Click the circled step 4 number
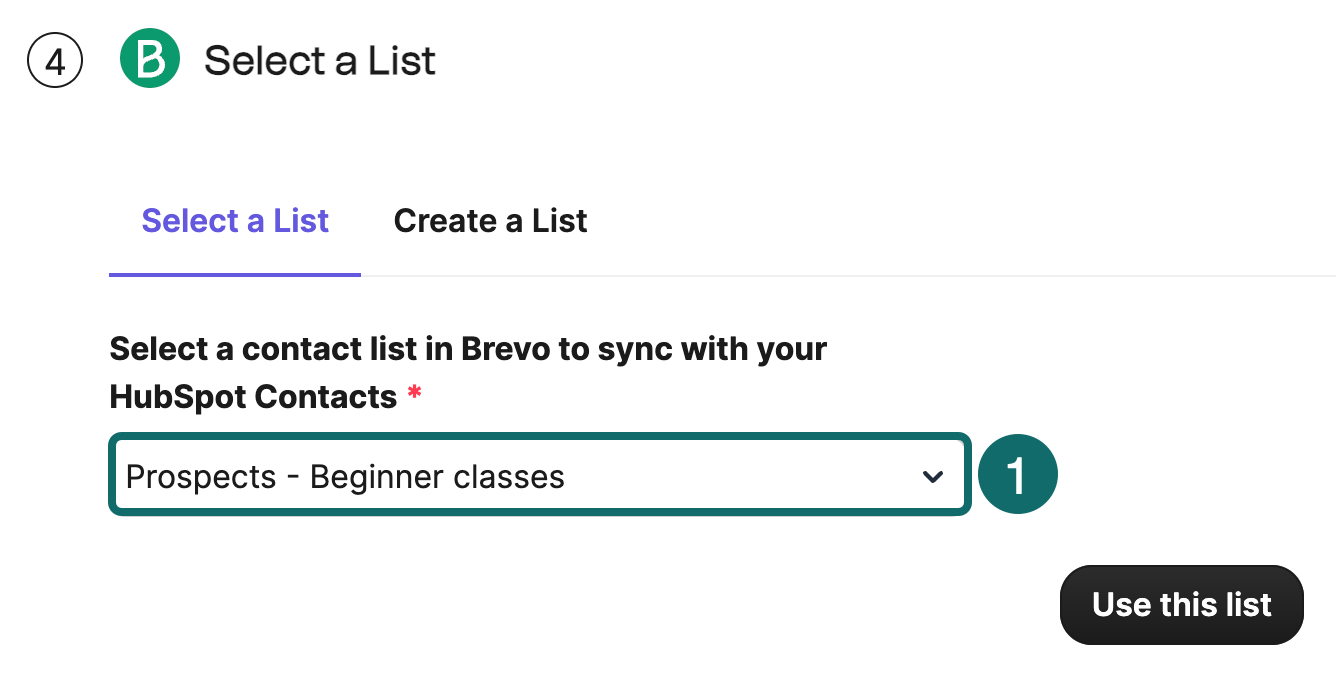This screenshot has height=674, width=1336. (x=55, y=61)
